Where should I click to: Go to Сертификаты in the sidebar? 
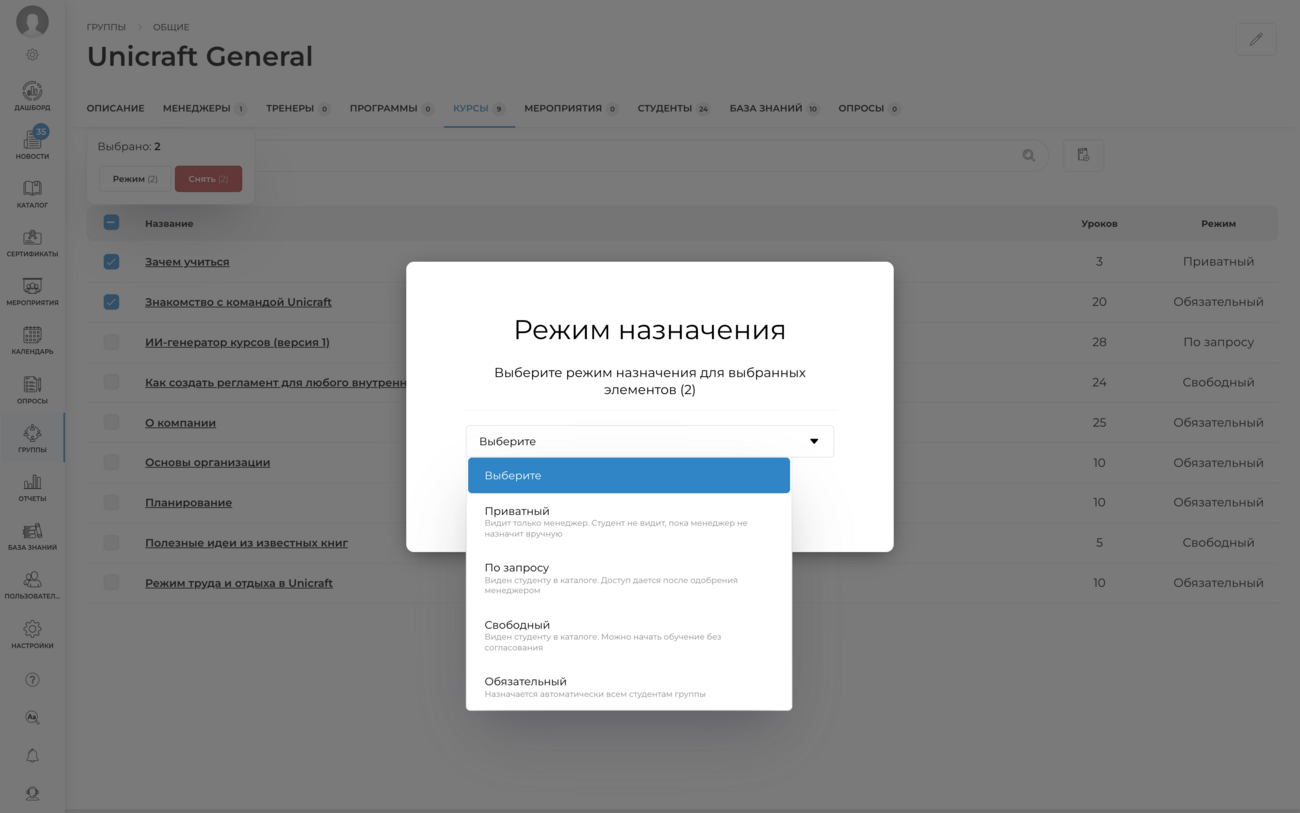pos(32,242)
